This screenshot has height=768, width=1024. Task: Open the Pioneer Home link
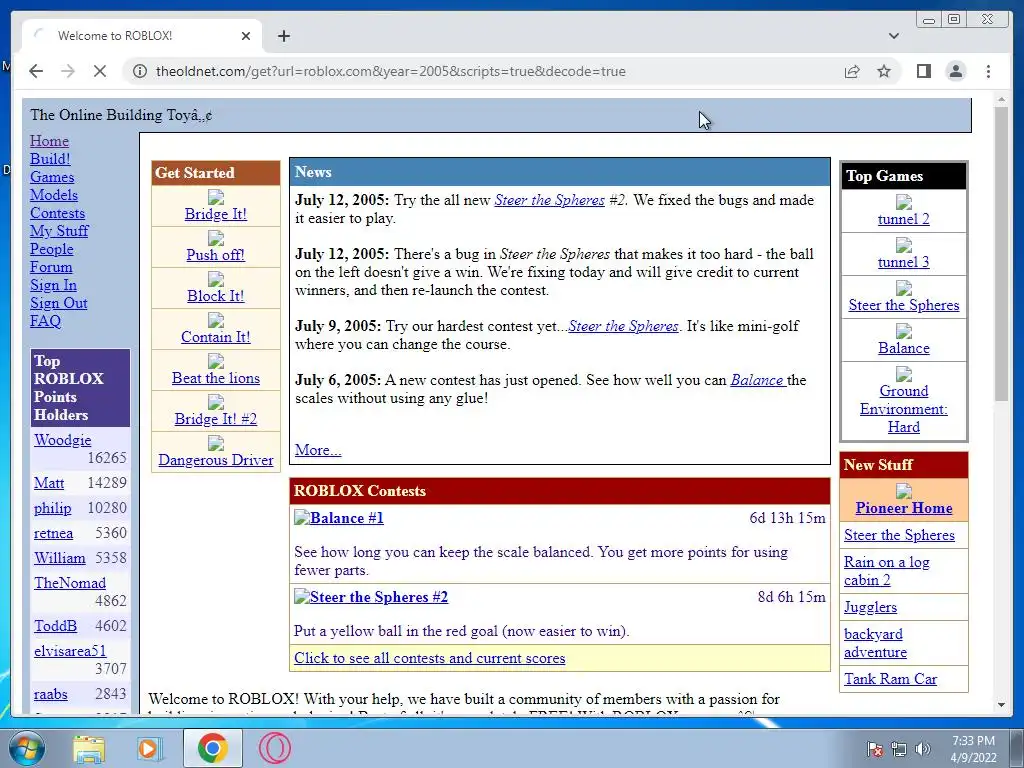[904, 508]
